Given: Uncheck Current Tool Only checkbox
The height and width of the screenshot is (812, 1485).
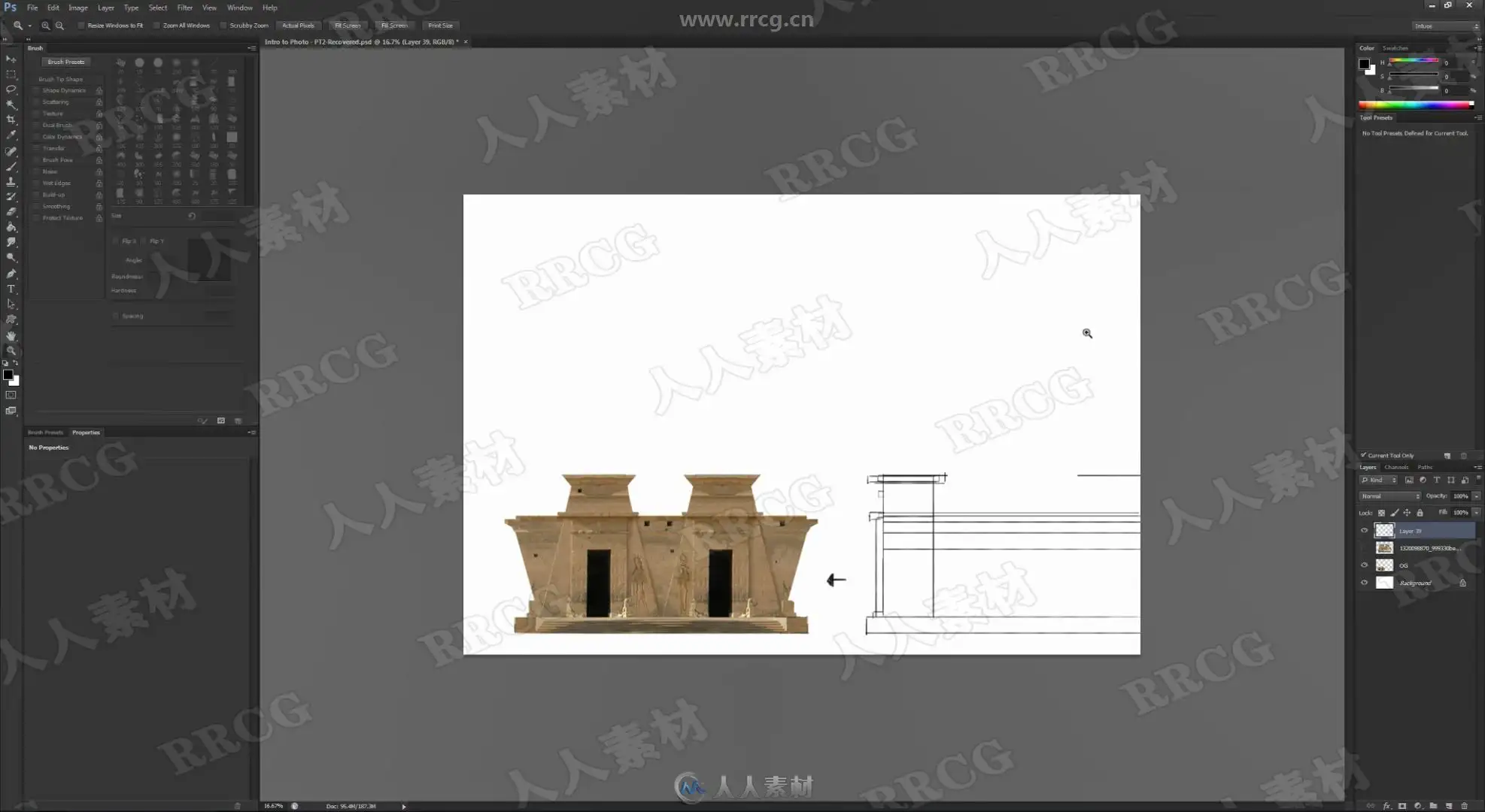Looking at the screenshot, I should pyautogui.click(x=1363, y=455).
